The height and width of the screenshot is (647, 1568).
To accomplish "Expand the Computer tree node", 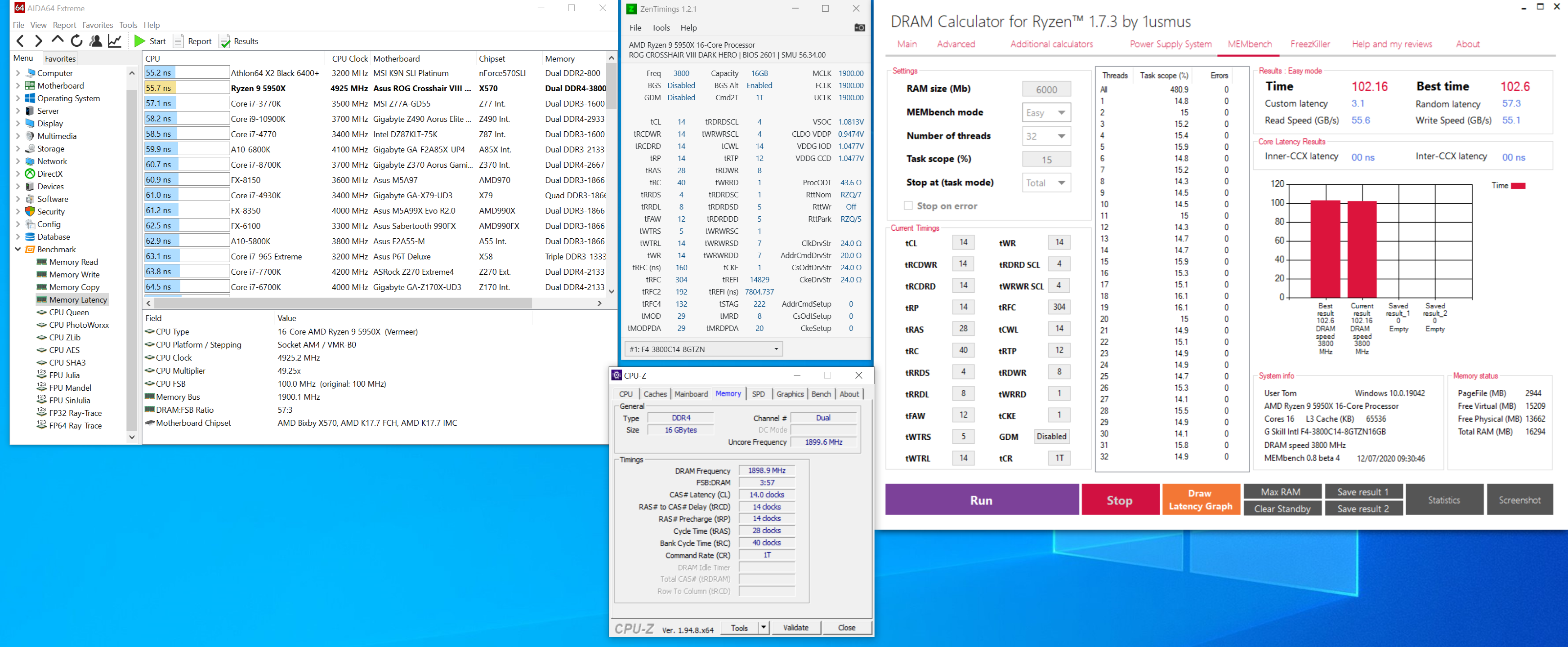I will pos(18,73).
